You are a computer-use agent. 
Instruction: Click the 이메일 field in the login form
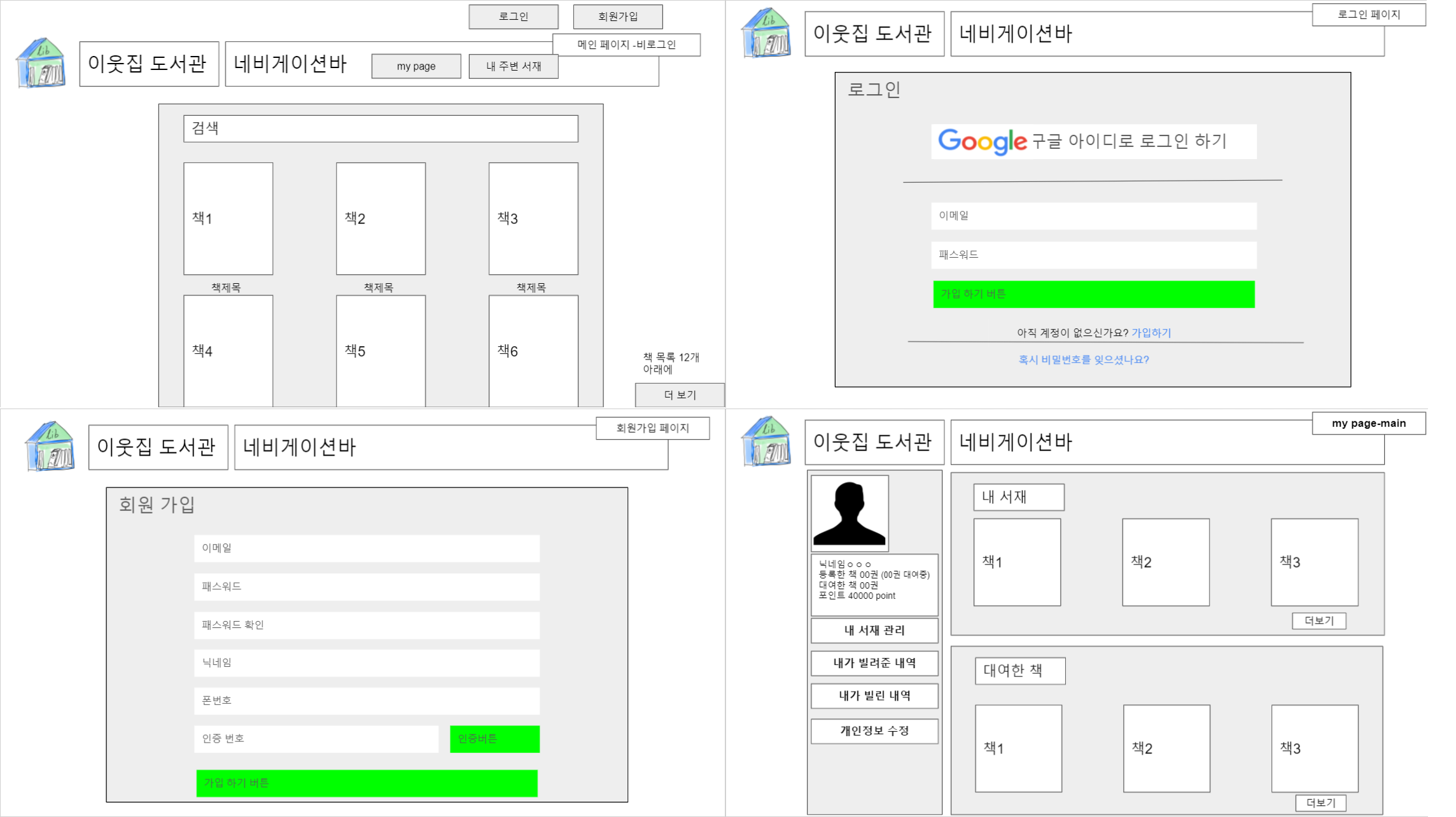[1093, 216]
